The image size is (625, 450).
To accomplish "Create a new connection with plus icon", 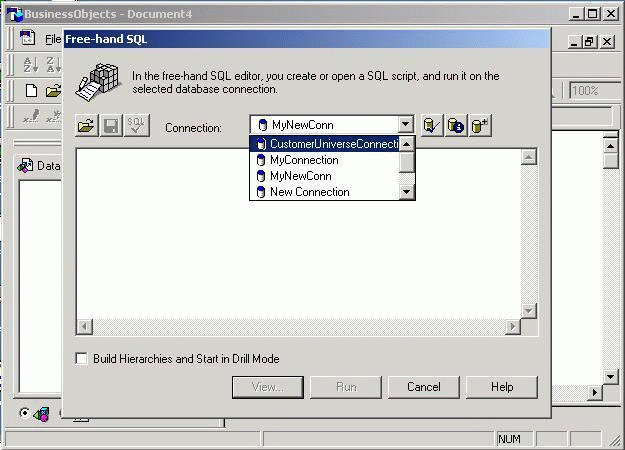I will pyautogui.click(x=480, y=126).
